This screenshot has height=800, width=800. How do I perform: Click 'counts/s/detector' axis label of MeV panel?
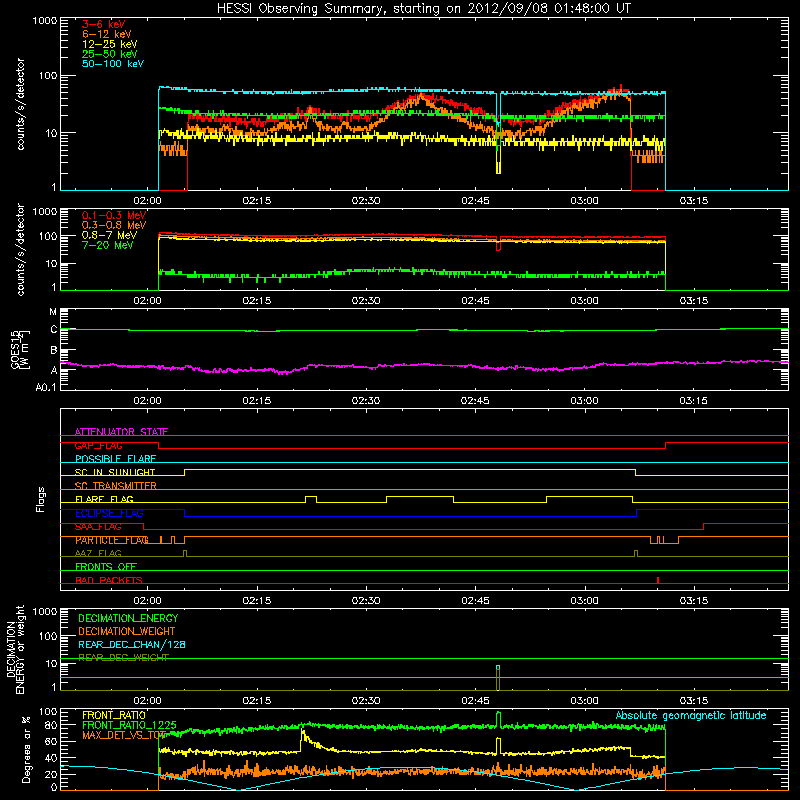(x=20, y=249)
